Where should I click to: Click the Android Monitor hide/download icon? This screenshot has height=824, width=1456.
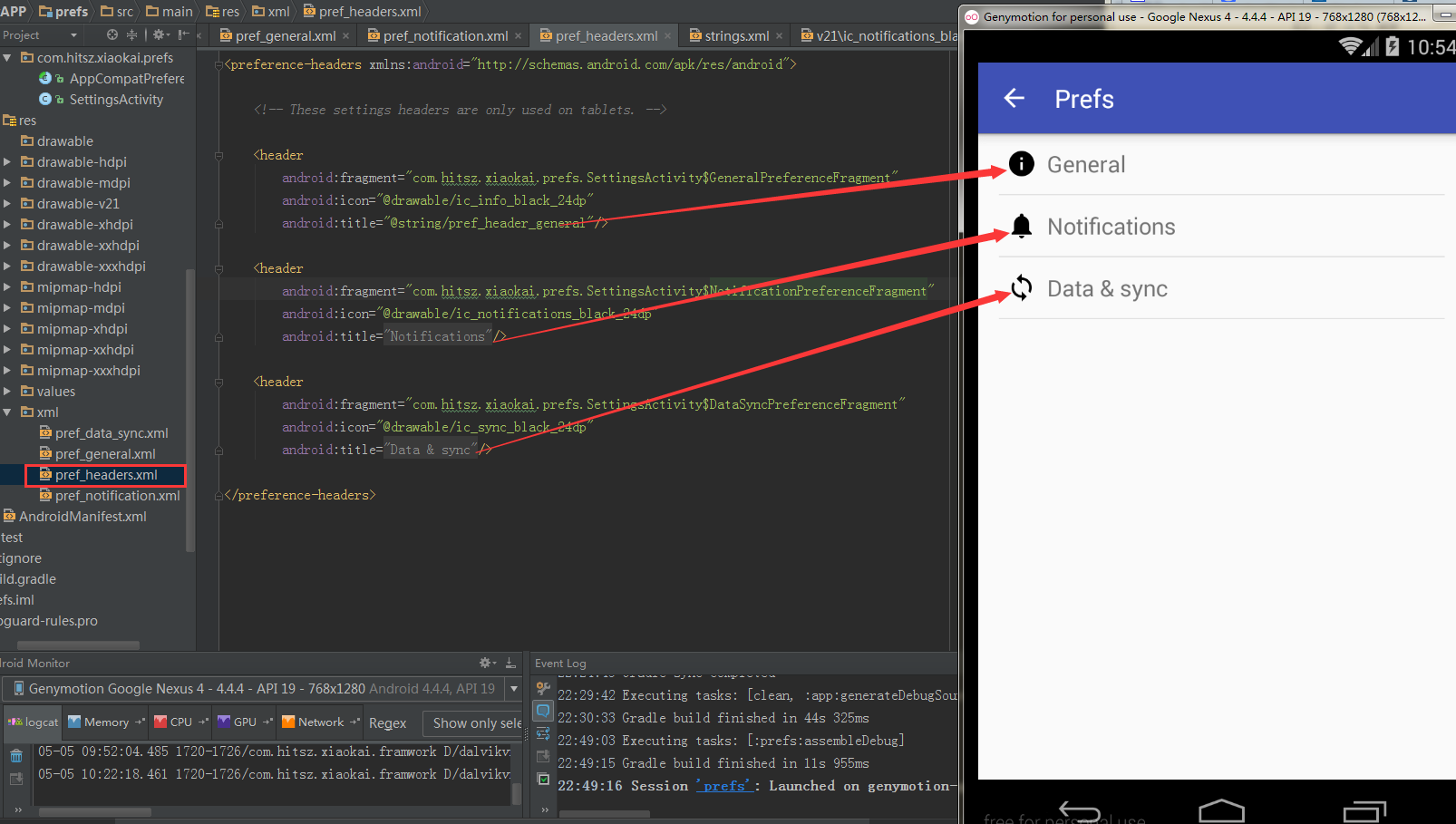[x=510, y=663]
